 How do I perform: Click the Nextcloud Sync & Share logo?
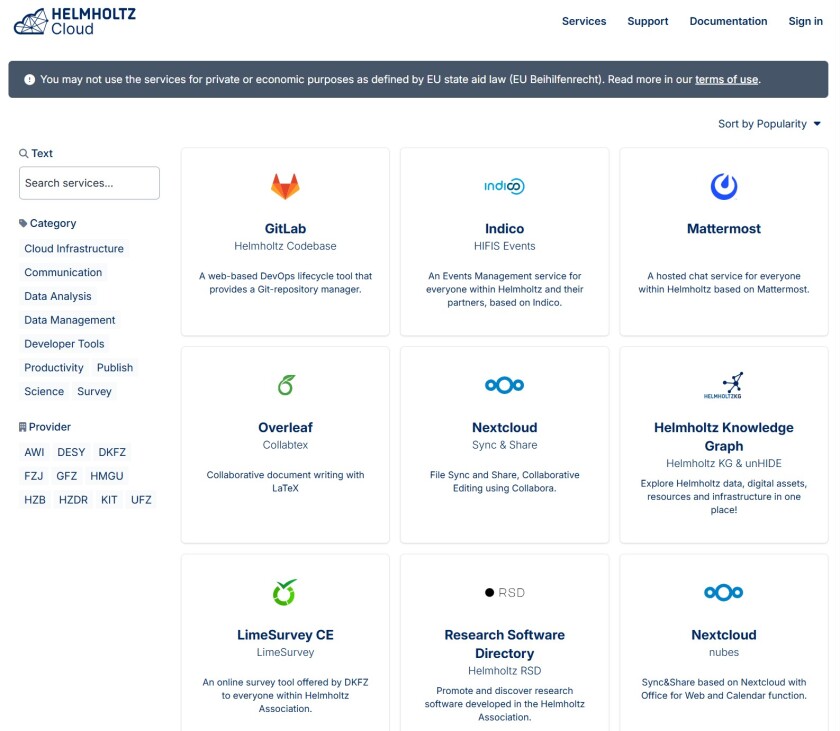pos(504,385)
